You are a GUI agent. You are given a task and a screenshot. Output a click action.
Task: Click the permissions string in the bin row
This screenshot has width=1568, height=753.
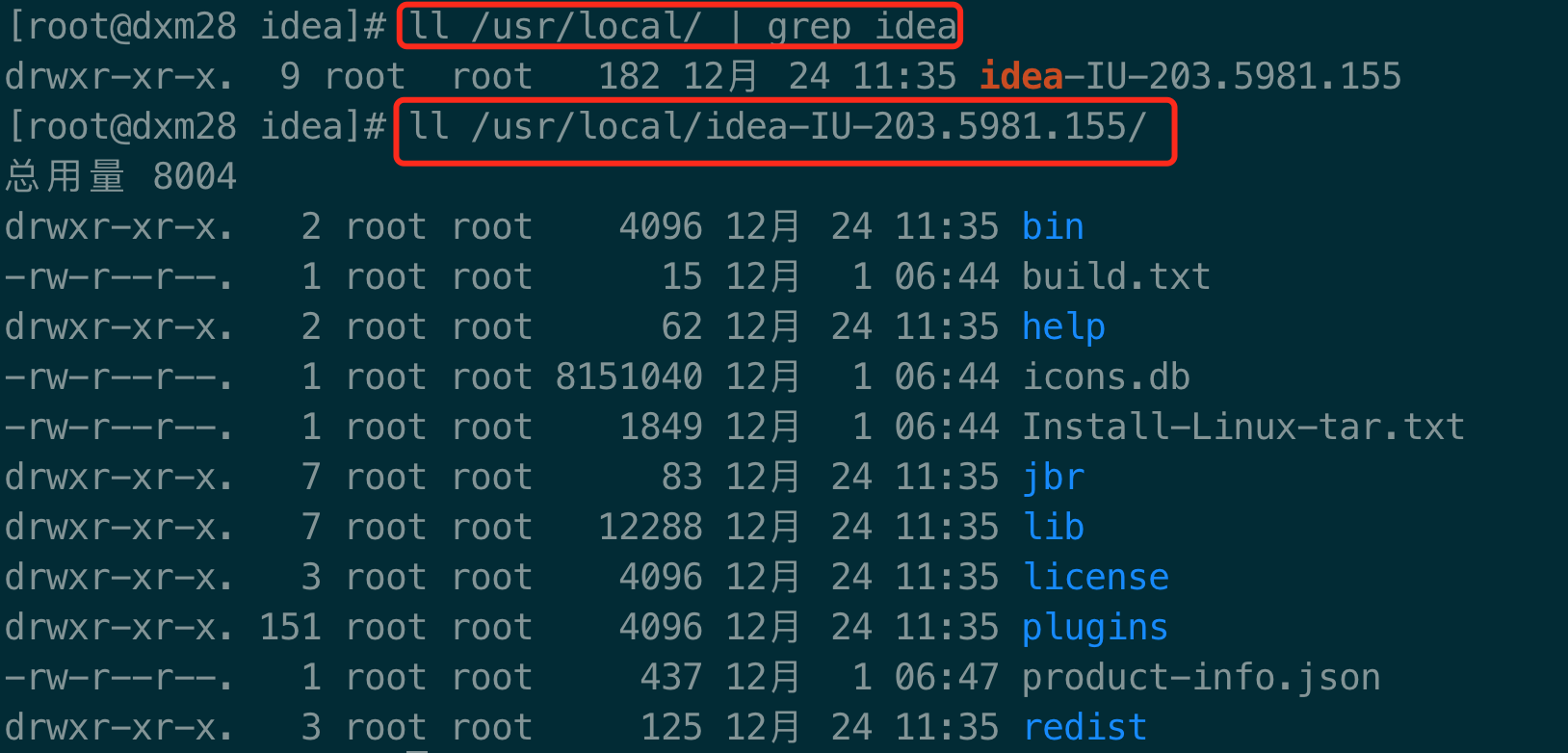tap(119, 226)
